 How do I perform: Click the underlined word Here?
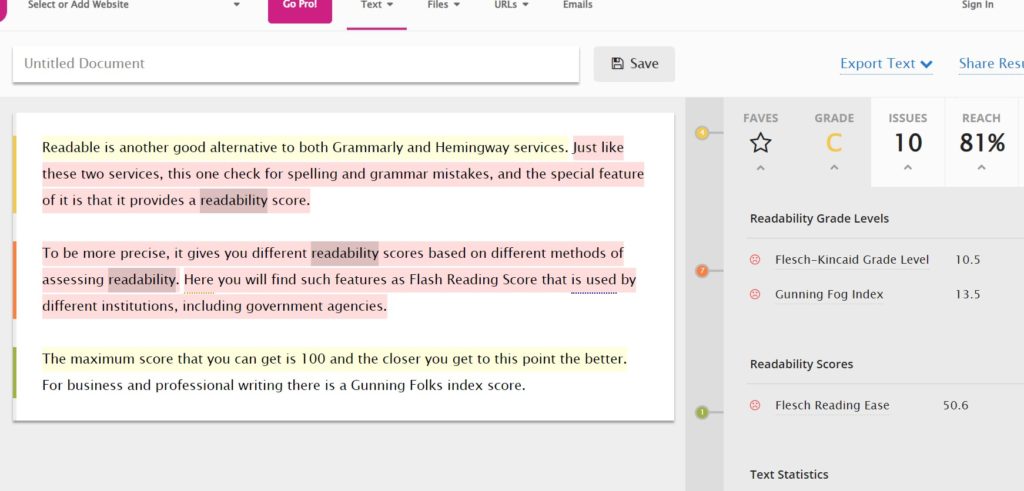pos(199,281)
